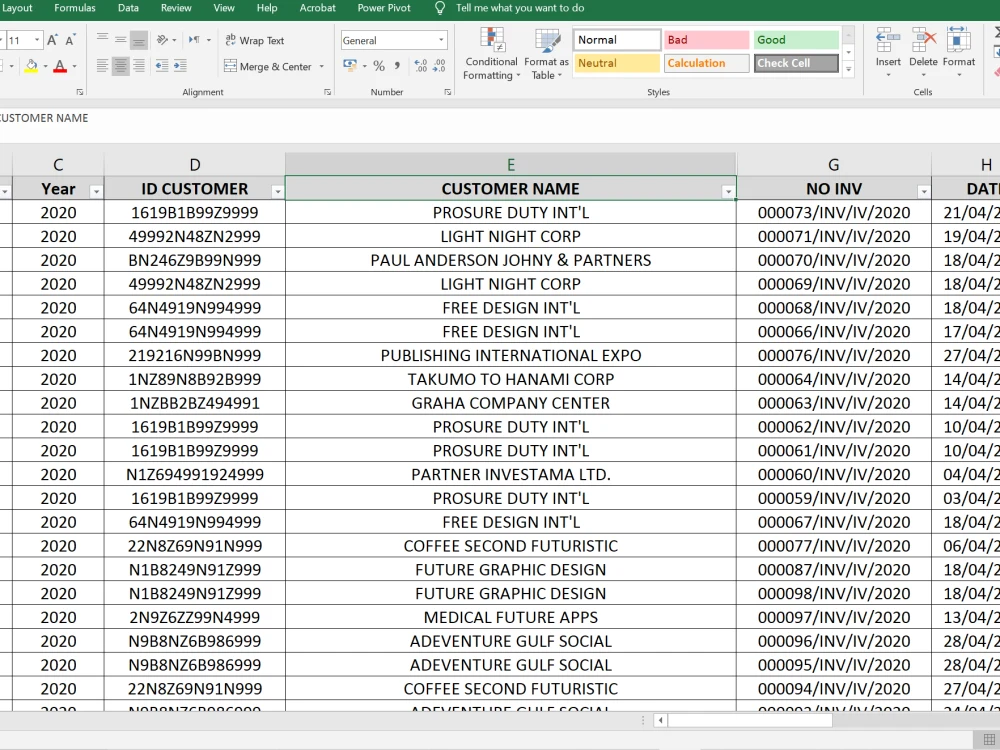Click the Increase Decimal icon
This screenshot has height=750, width=1000.
420,65
